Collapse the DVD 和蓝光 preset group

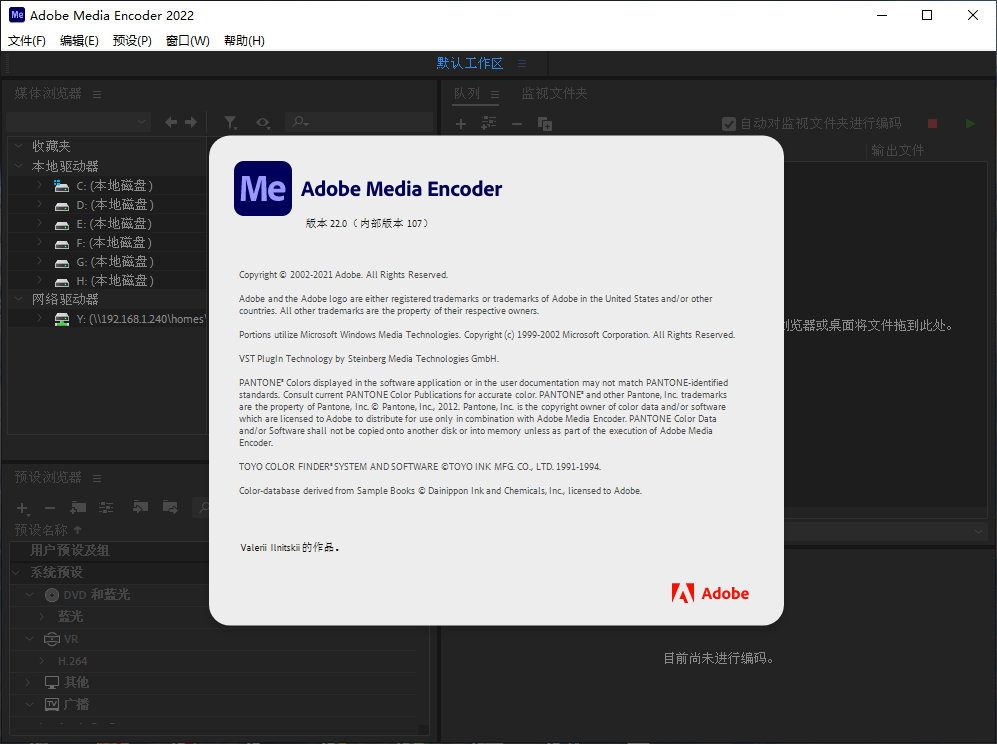(29, 595)
